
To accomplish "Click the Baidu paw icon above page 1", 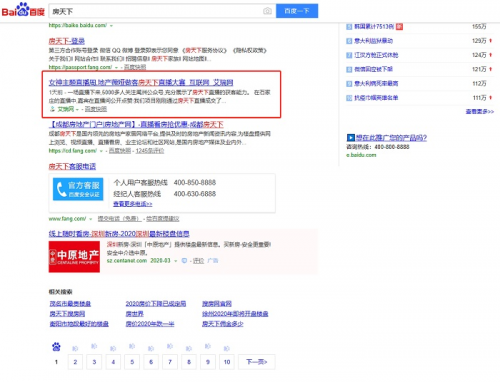I will [x=56, y=347].
